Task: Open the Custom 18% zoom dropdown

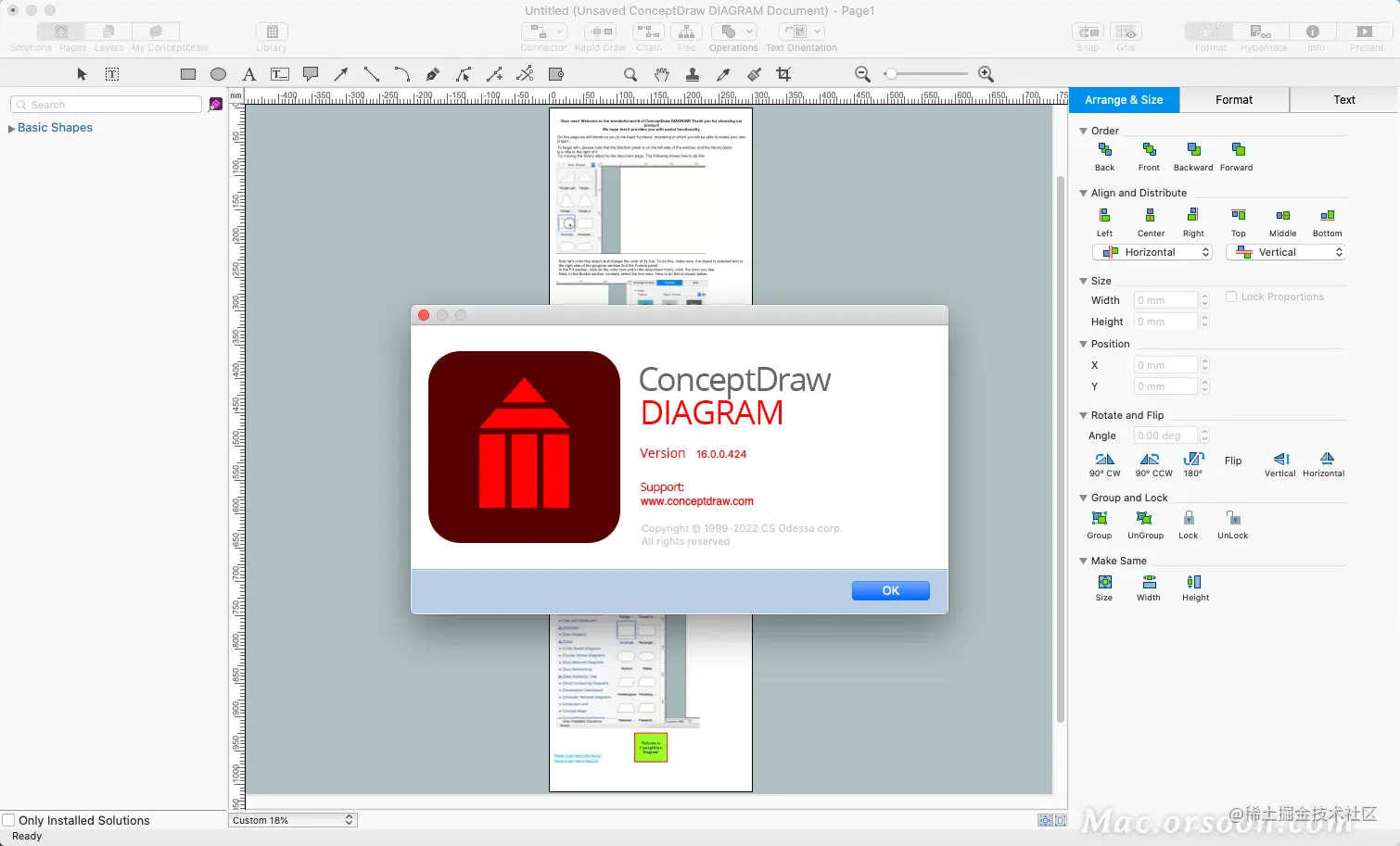Action: pyautogui.click(x=292, y=820)
